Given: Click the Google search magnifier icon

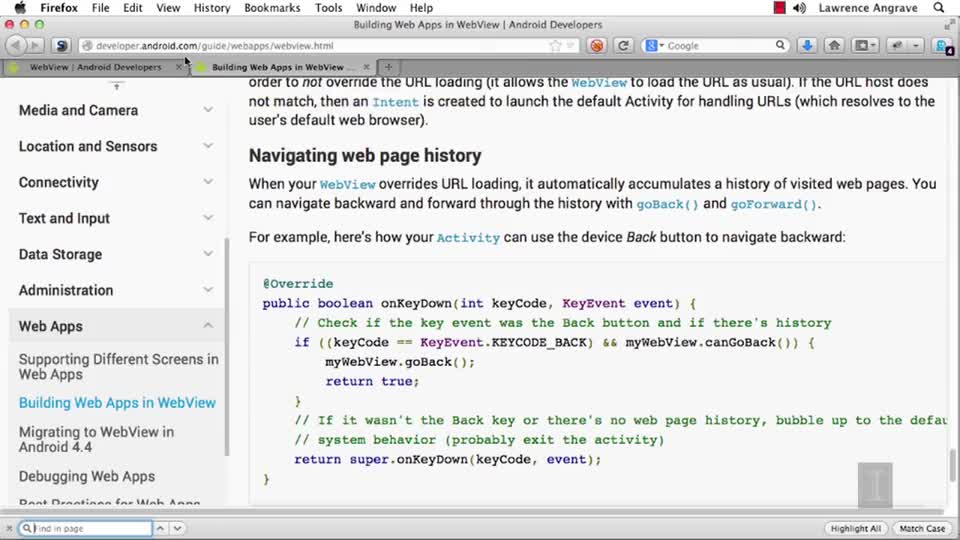Looking at the screenshot, I should pos(780,45).
